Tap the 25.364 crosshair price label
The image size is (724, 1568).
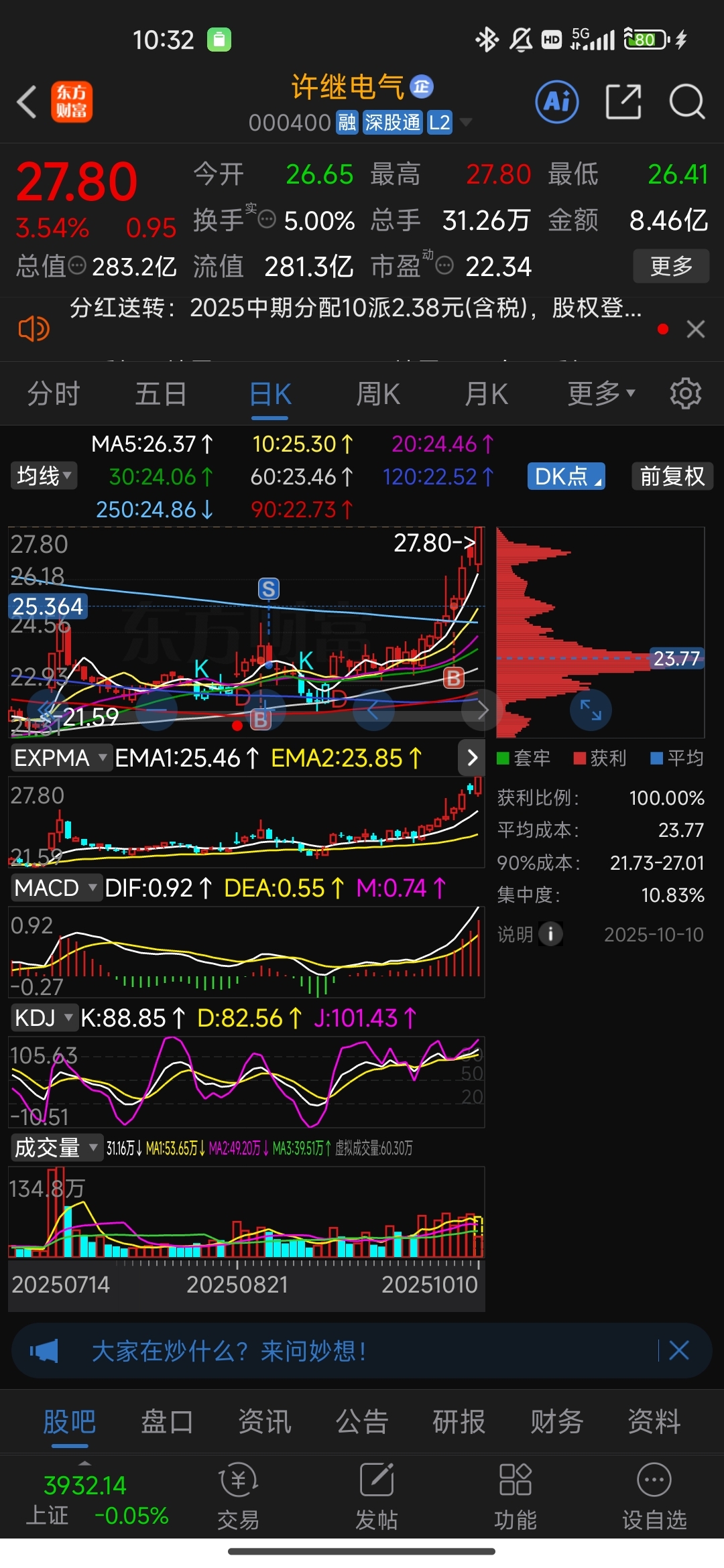pos(48,606)
